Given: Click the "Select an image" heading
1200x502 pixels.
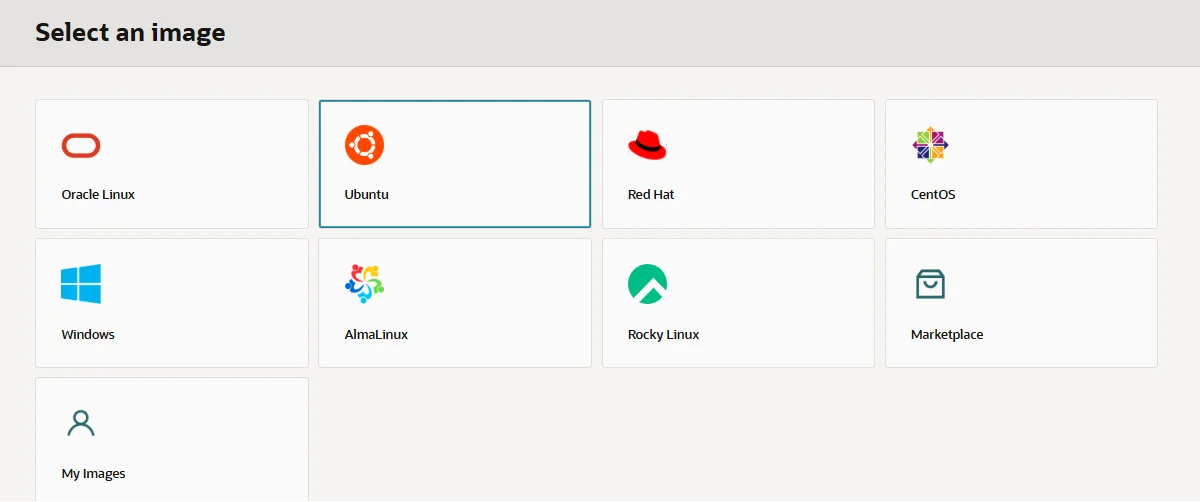Looking at the screenshot, I should [x=130, y=32].
